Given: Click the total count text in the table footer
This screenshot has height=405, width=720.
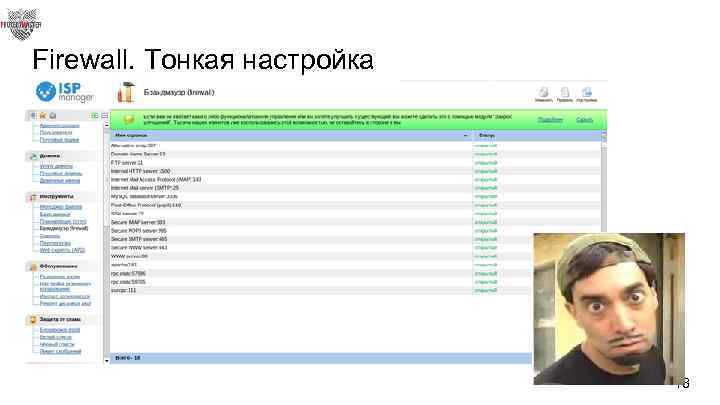Looking at the screenshot, I should 128,358.
